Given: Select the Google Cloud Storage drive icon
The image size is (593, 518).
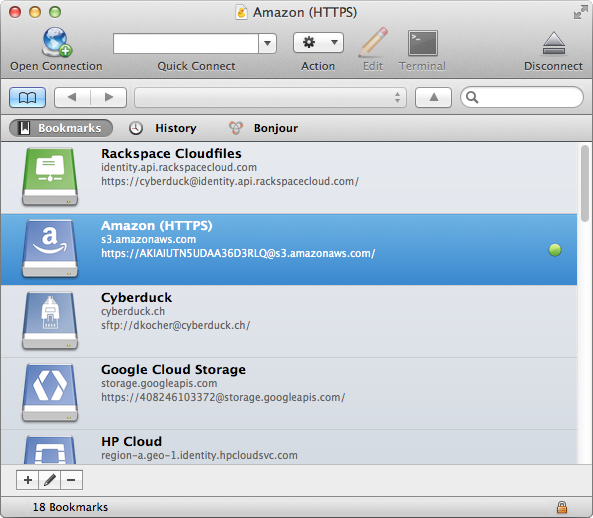Looking at the screenshot, I should tap(50, 393).
